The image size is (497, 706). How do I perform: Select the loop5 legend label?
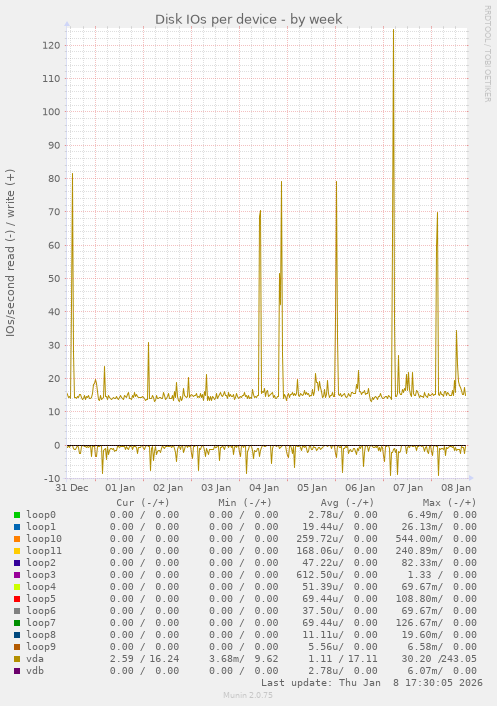41,599
